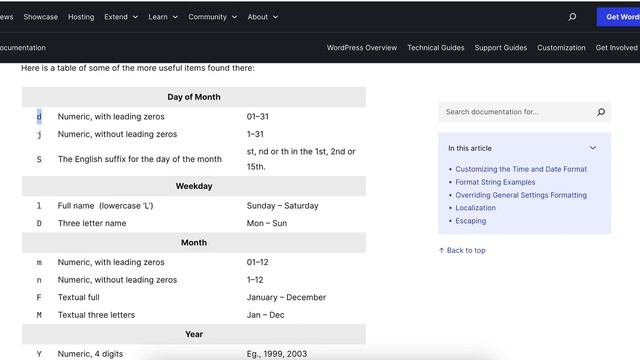The width and height of the screenshot is (640, 360).
Task: Click the 'Weekday' table header
Action: tap(194, 186)
